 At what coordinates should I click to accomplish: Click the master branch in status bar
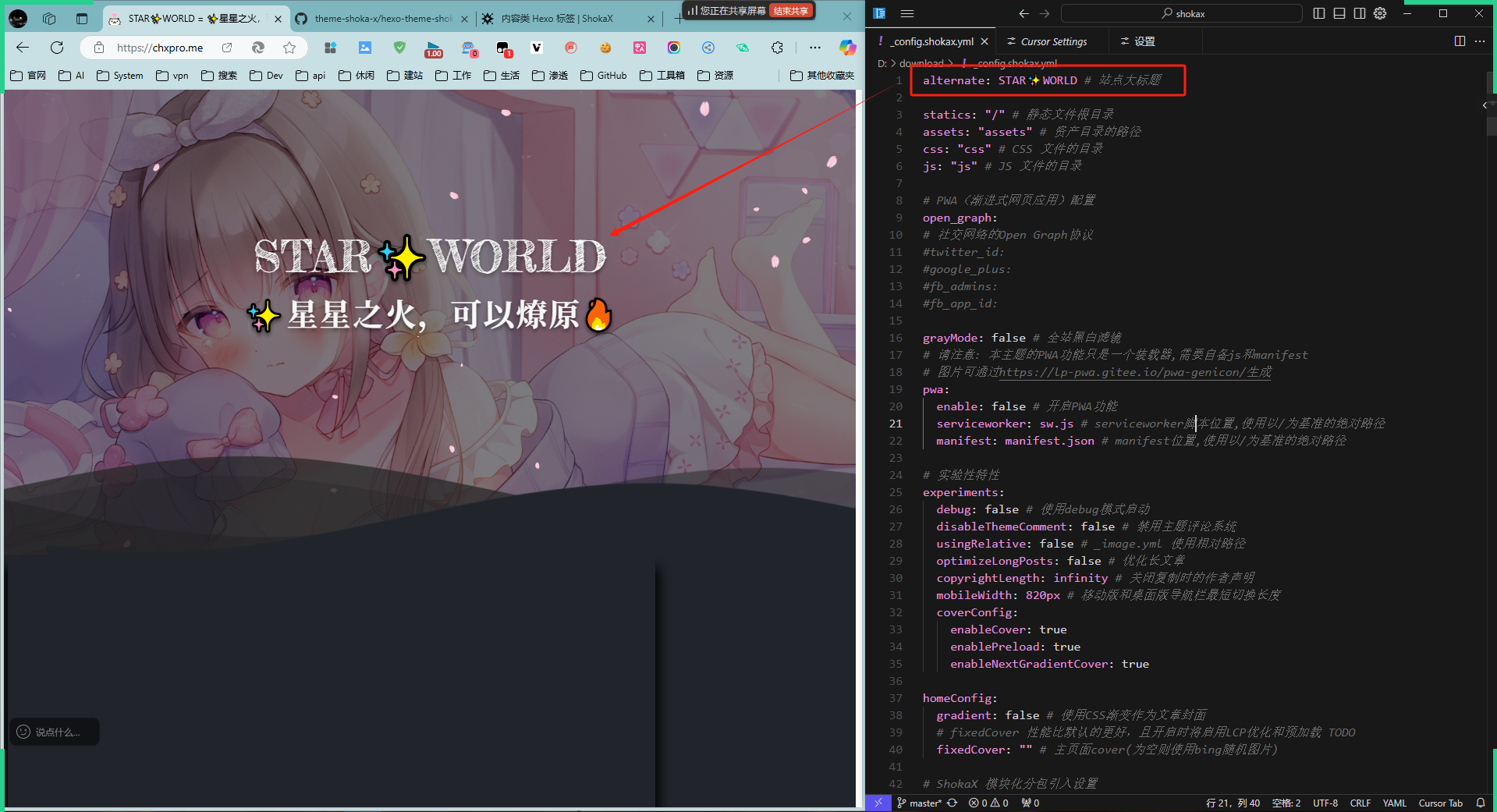point(919,803)
